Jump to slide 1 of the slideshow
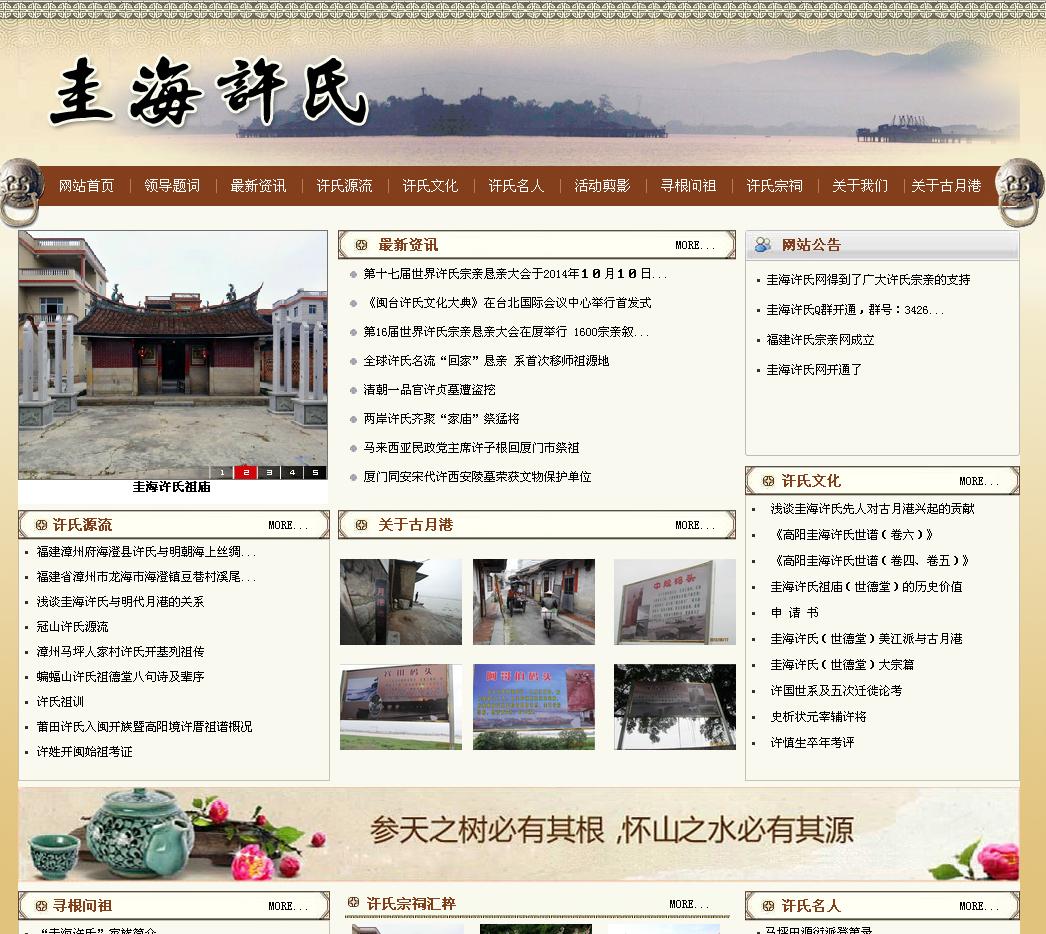Image resolution: width=1046 pixels, height=934 pixels. coord(222,473)
